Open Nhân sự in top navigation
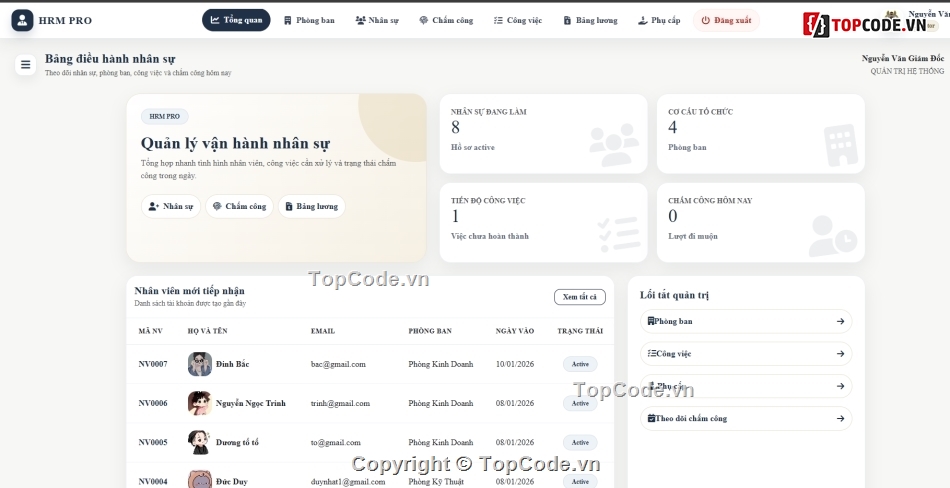The image size is (950, 488). coord(377,20)
